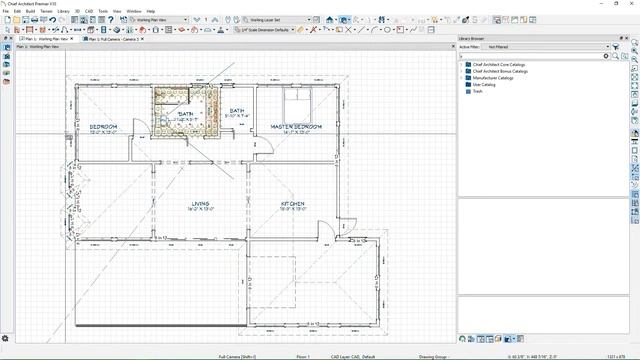640x360 pixels.
Task: Click the library filter funnel icon
Action: [616, 47]
